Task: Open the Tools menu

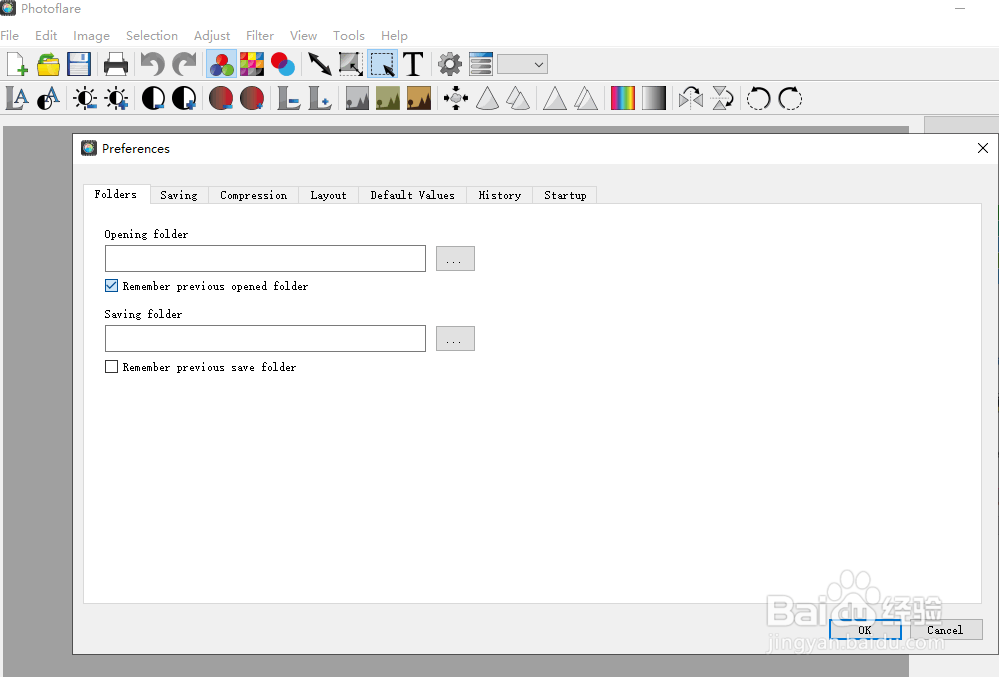Action: coord(349,36)
